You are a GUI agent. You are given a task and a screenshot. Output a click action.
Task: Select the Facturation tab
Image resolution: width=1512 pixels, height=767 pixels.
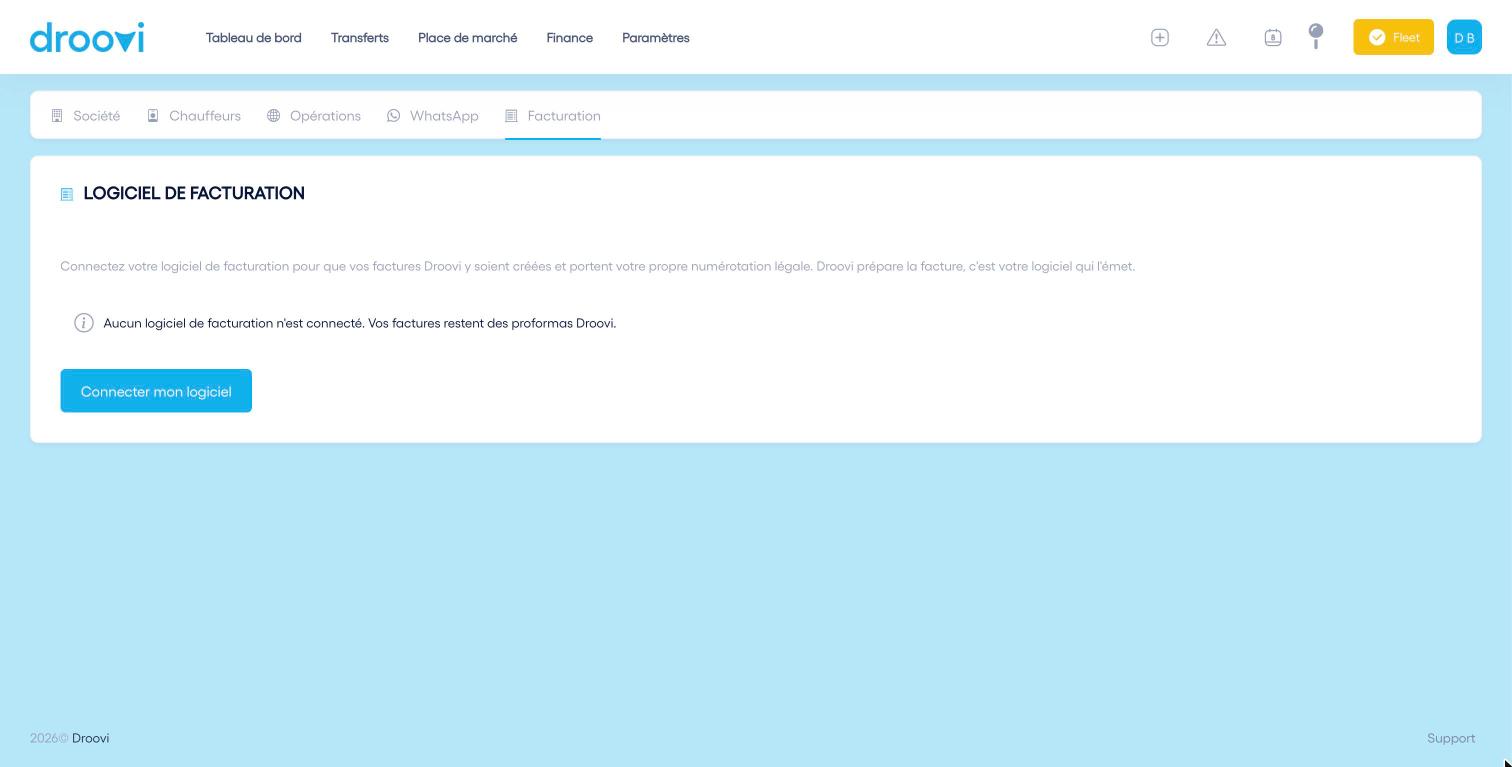tap(553, 116)
